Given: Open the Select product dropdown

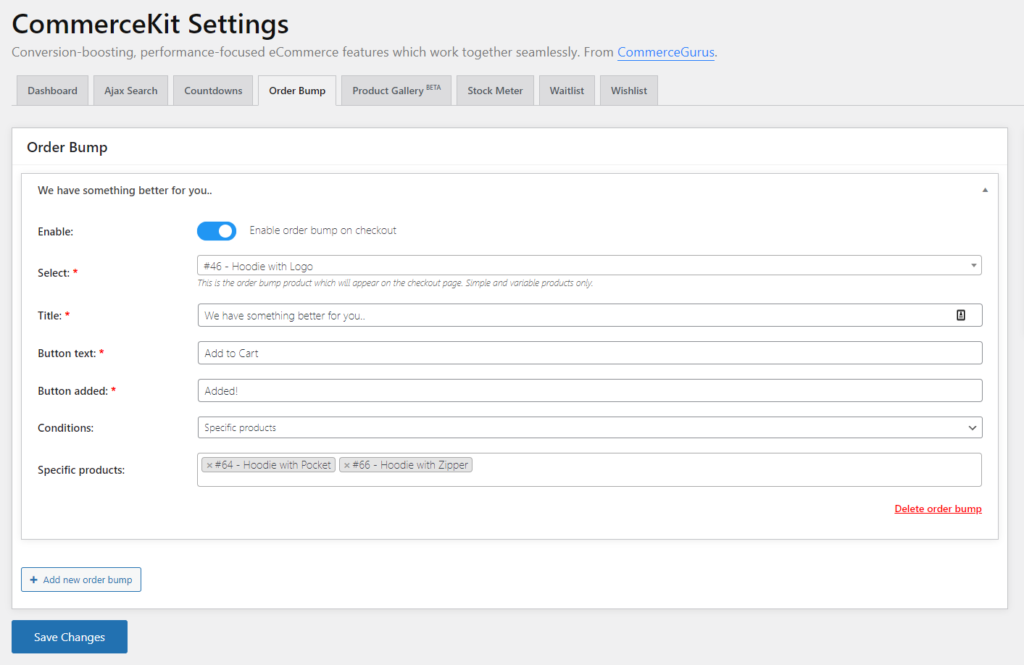Looking at the screenshot, I should (x=589, y=266).
